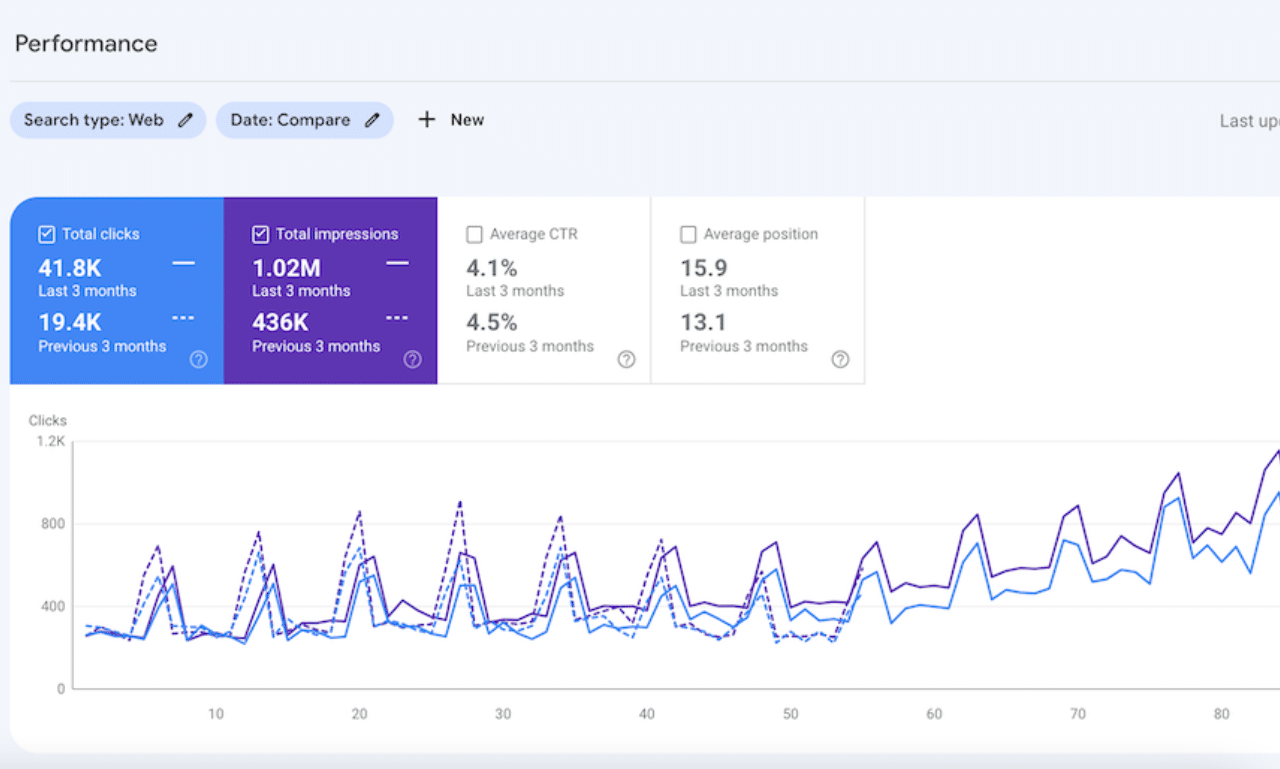The height and width of the screenshot is (769, 1280).
Task: Click the 15.9 average position value
Action: tap(704, 268)
